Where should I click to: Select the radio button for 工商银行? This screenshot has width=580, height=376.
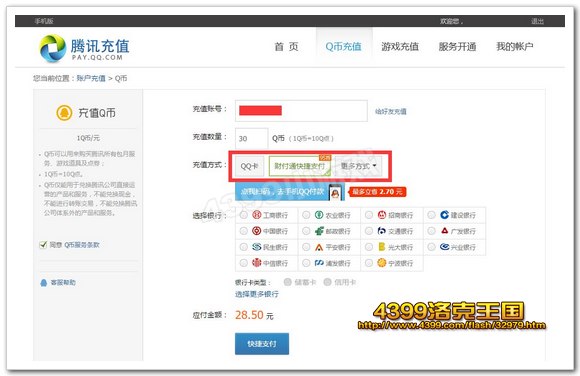coord(243,215)
